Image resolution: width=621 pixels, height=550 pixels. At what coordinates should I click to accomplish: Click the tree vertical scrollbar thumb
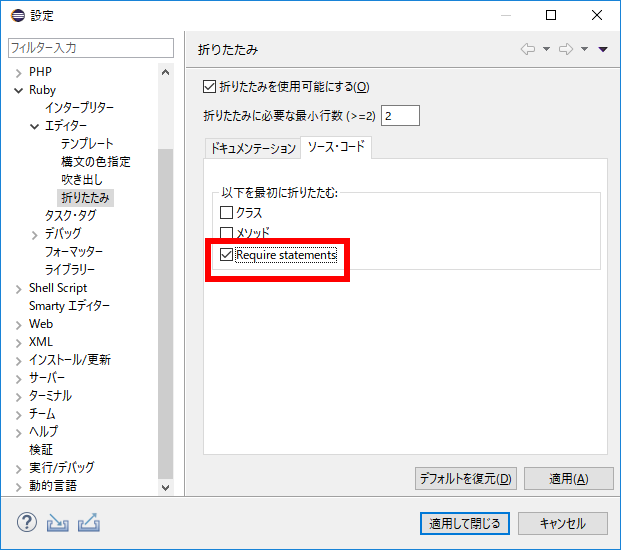point(166,314)
